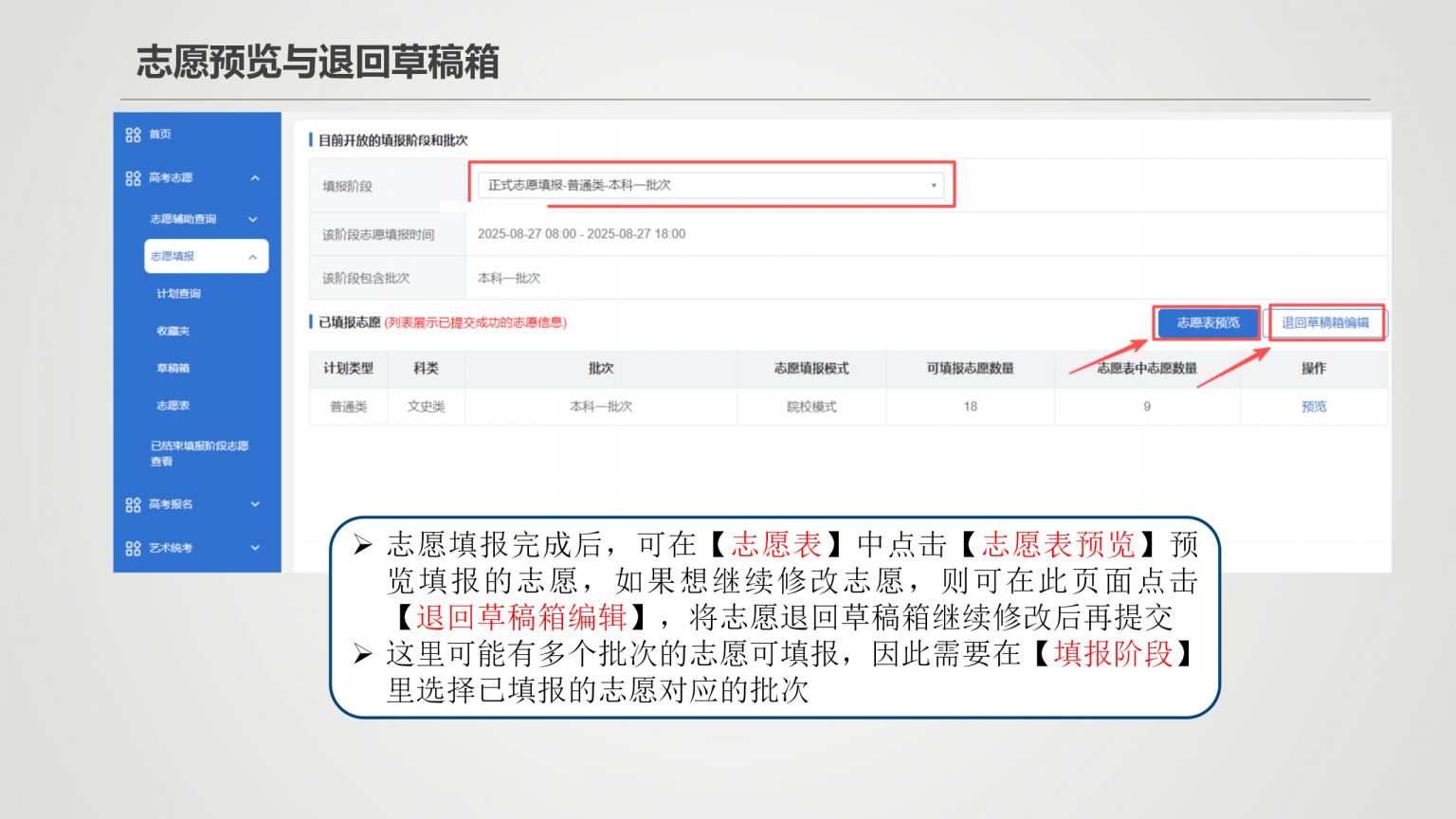1456x819 pixels.
Task: Open 志愿表 in the sidebar
Action: [173, 406]
